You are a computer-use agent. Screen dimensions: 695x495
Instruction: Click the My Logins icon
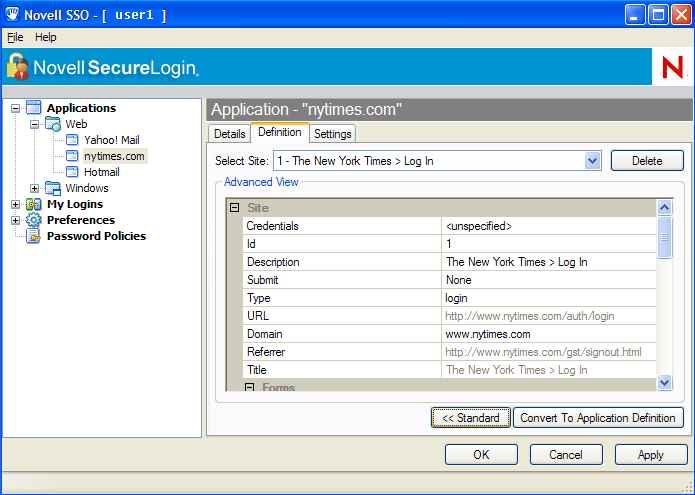(x=34, y=204)
